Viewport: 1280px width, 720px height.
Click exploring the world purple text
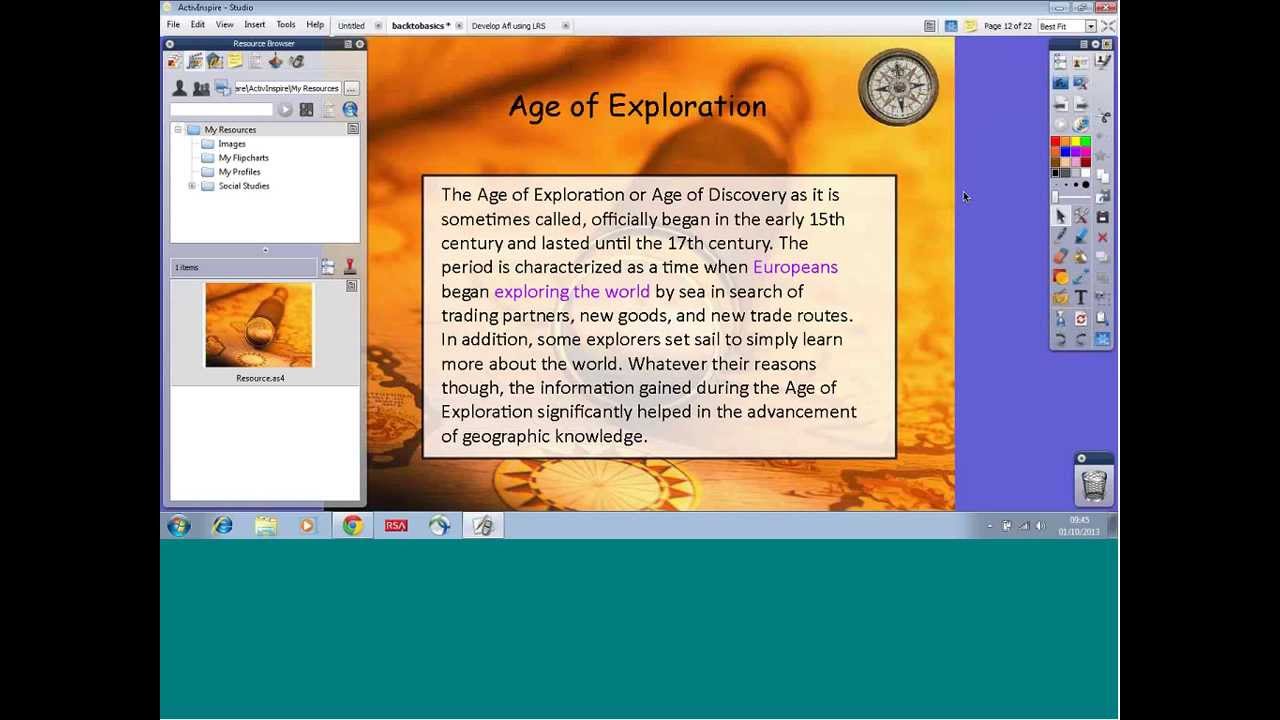pyautogui.click(x=571, y=291)
